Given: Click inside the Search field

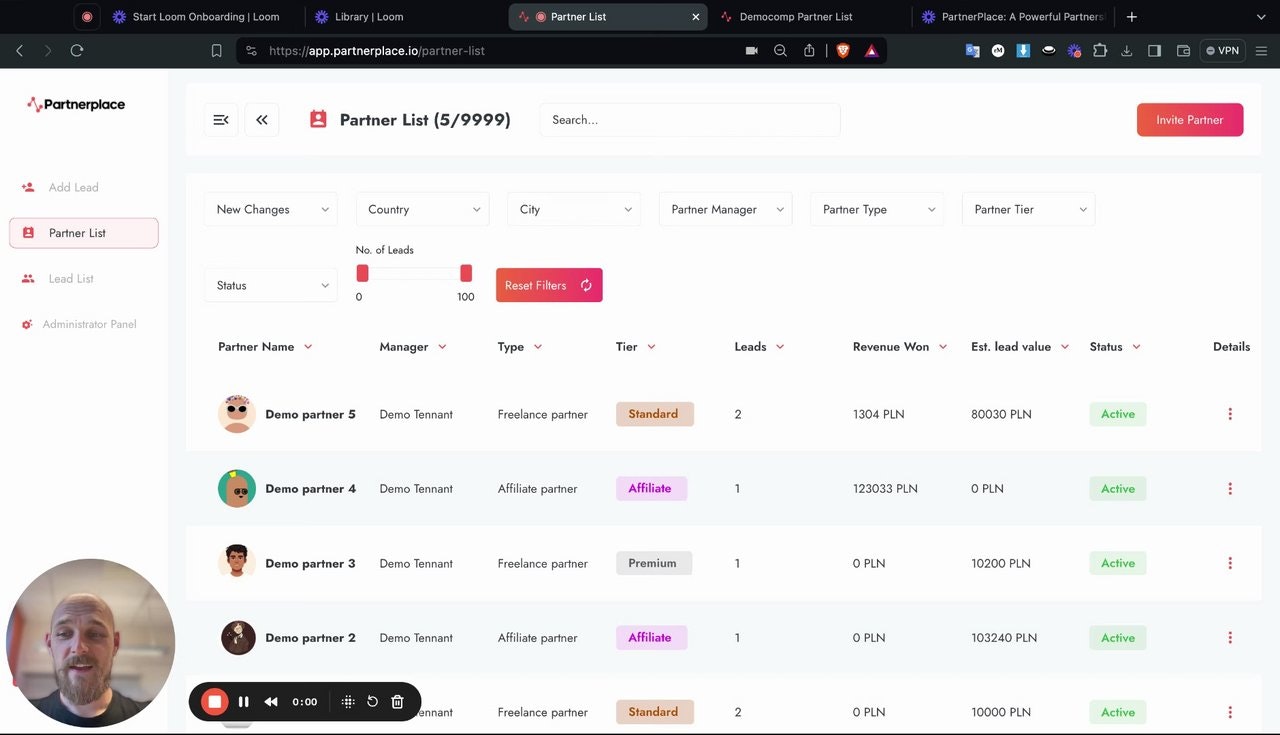Looking at the screenshot, I should (690, 119).
